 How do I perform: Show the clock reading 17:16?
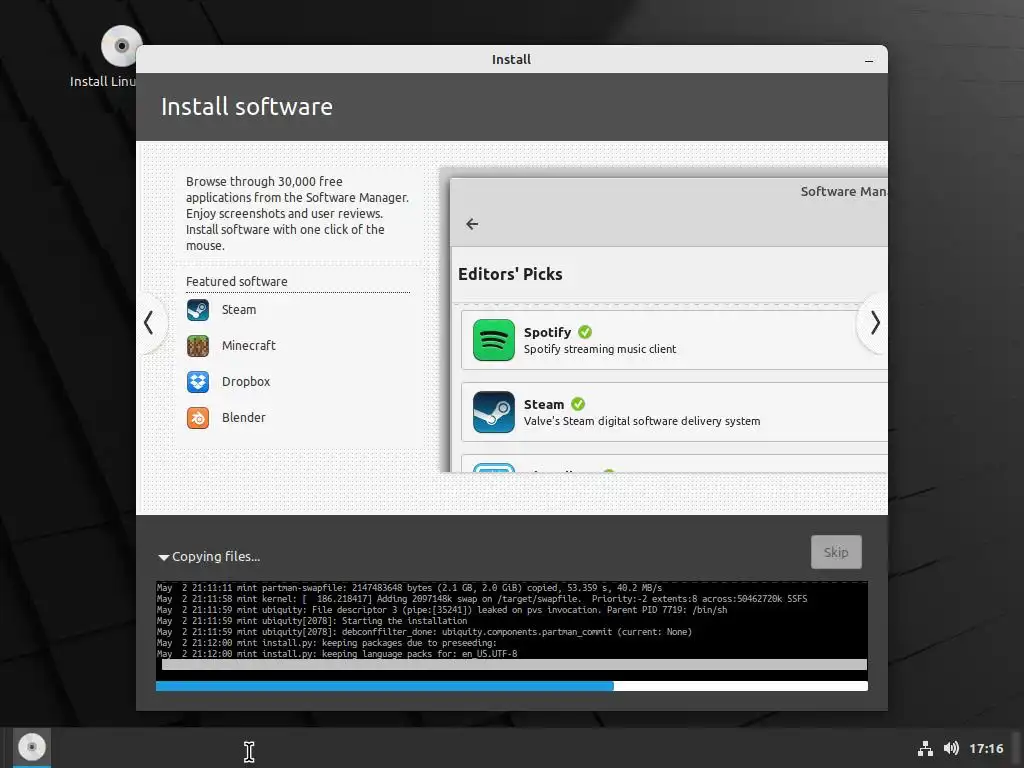(x=986, y=748)
